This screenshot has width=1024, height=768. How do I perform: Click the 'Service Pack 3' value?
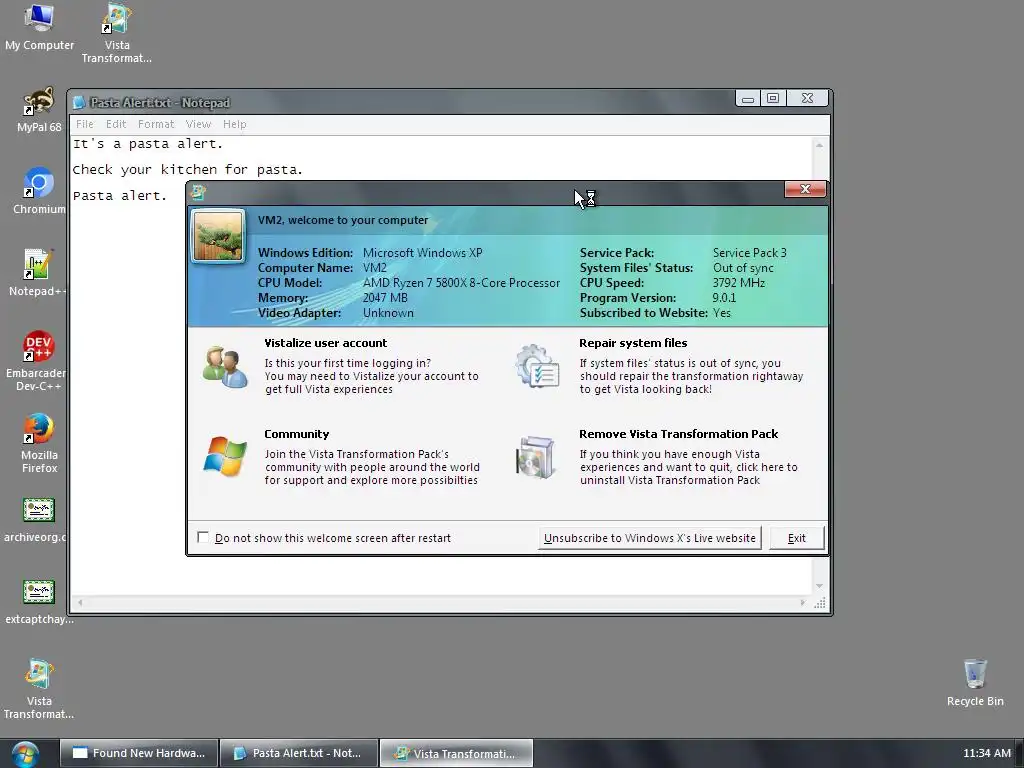[750, 253]
